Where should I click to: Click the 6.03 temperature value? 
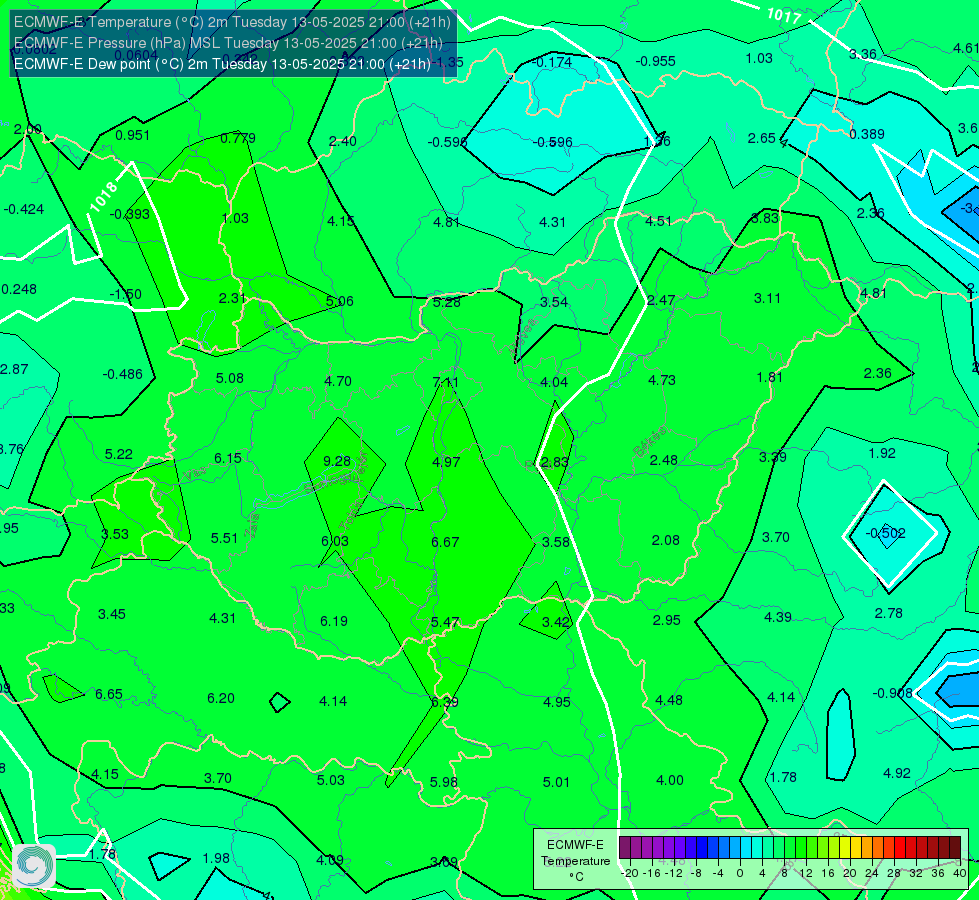pos(335,541)
